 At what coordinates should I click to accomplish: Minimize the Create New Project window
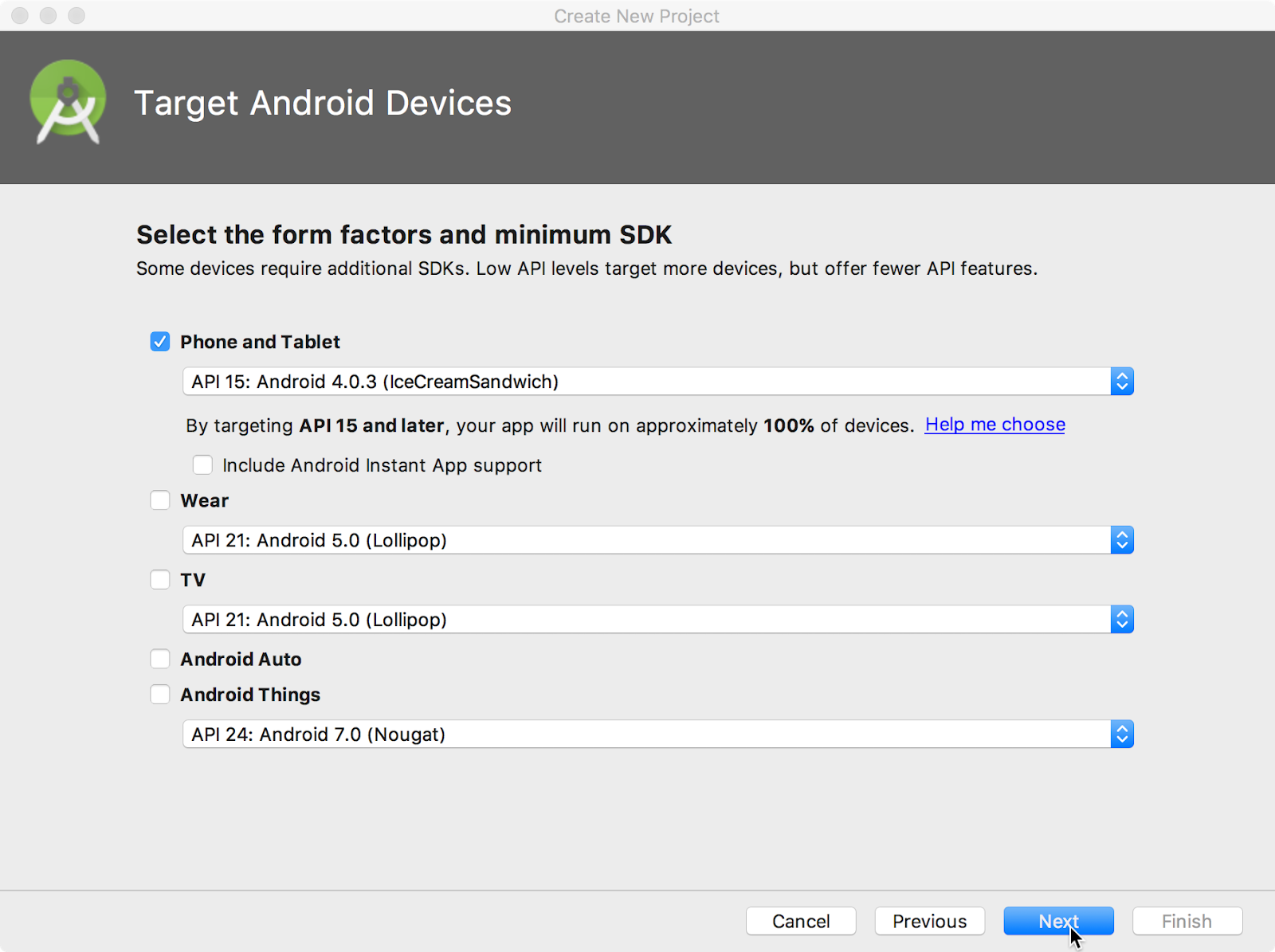pyautogui.click(x=48, y=16)
